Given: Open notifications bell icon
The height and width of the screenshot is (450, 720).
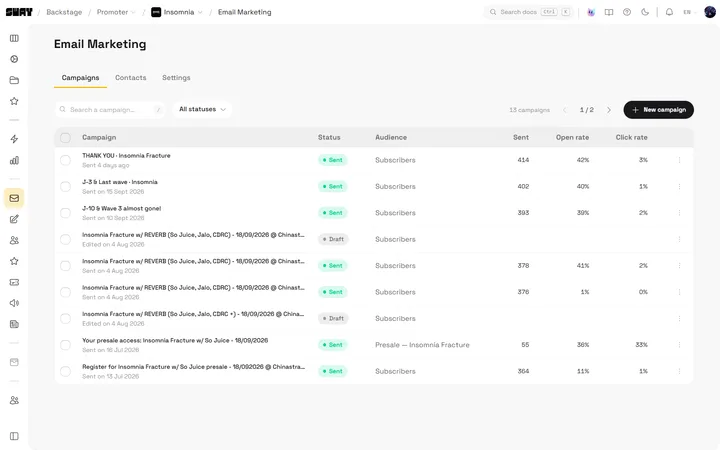Looking at the screenshot, I should click(669, 12).
